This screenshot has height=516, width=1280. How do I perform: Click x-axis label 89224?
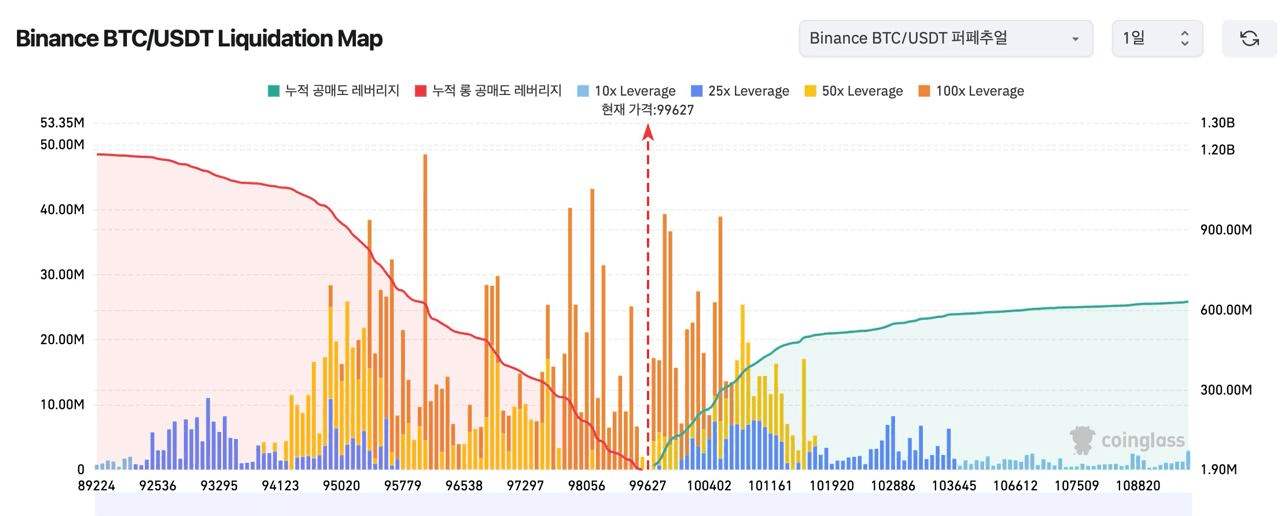pos(97,486)
